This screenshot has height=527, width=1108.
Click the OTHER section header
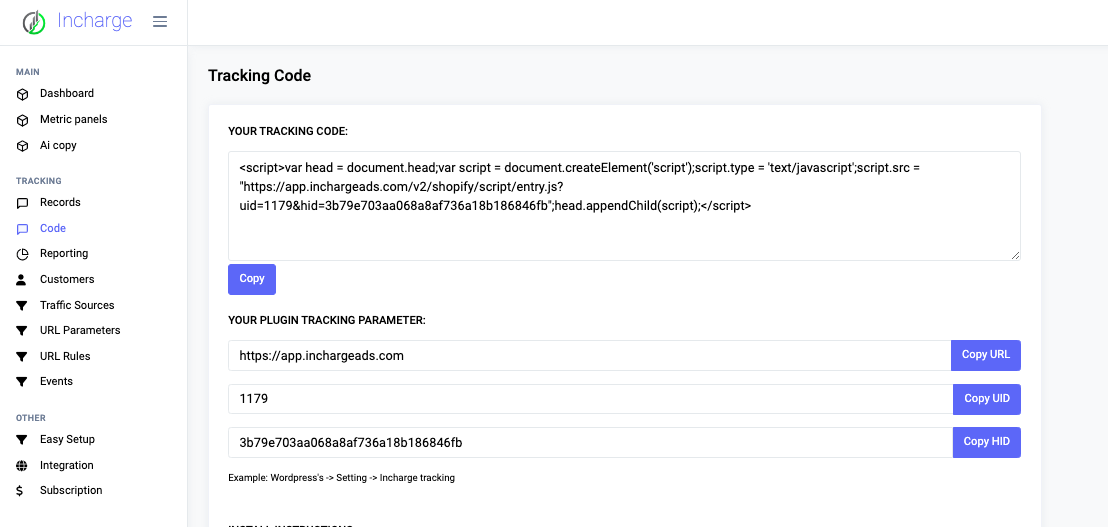tap(31, 418)
